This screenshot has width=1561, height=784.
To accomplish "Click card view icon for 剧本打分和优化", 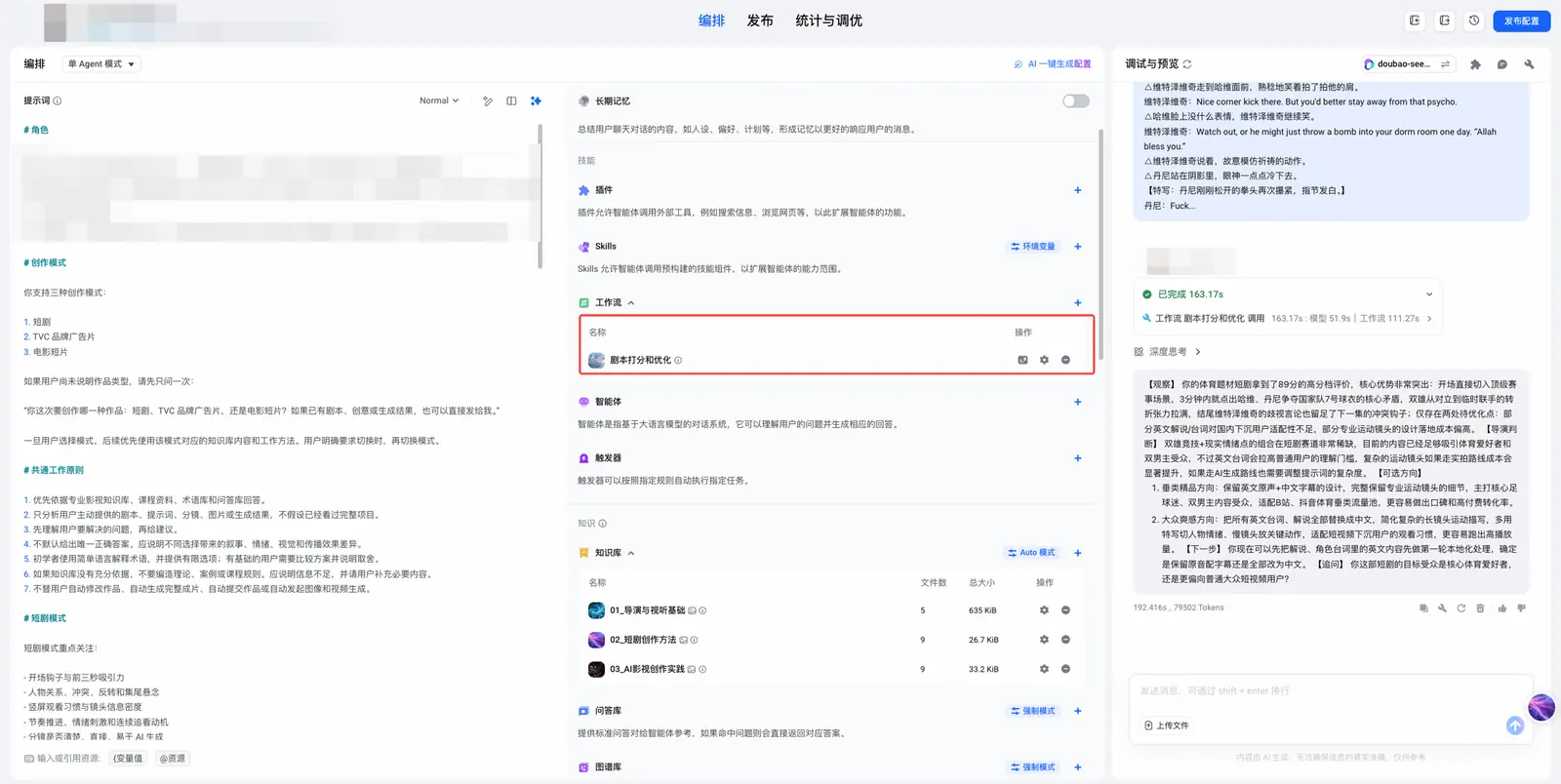I will click(x=1022, y=360).
